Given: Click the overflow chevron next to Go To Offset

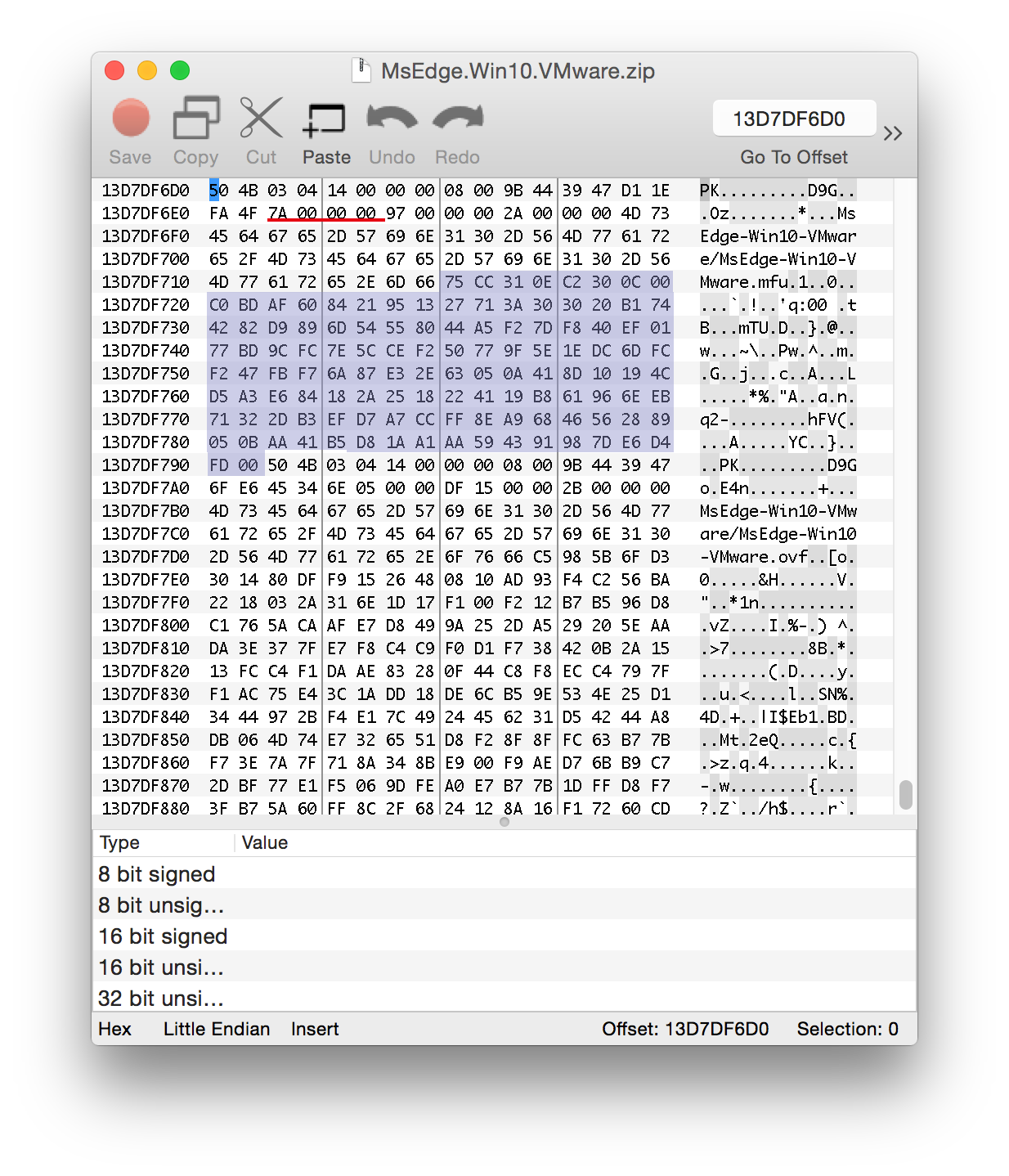Looking at the screenshot, I should pos(893,132).
